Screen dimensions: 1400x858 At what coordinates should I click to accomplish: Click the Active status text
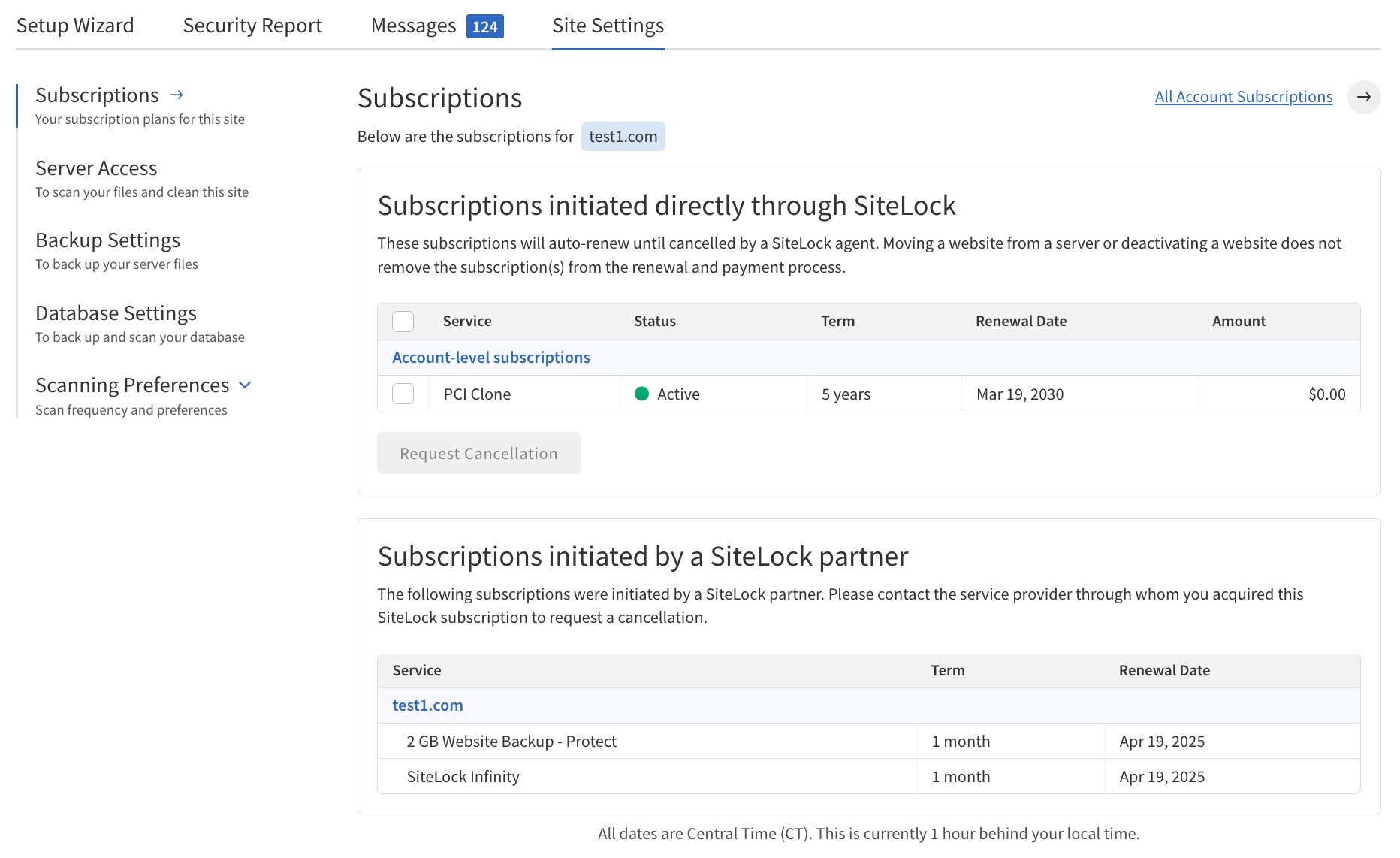point(678,394)
